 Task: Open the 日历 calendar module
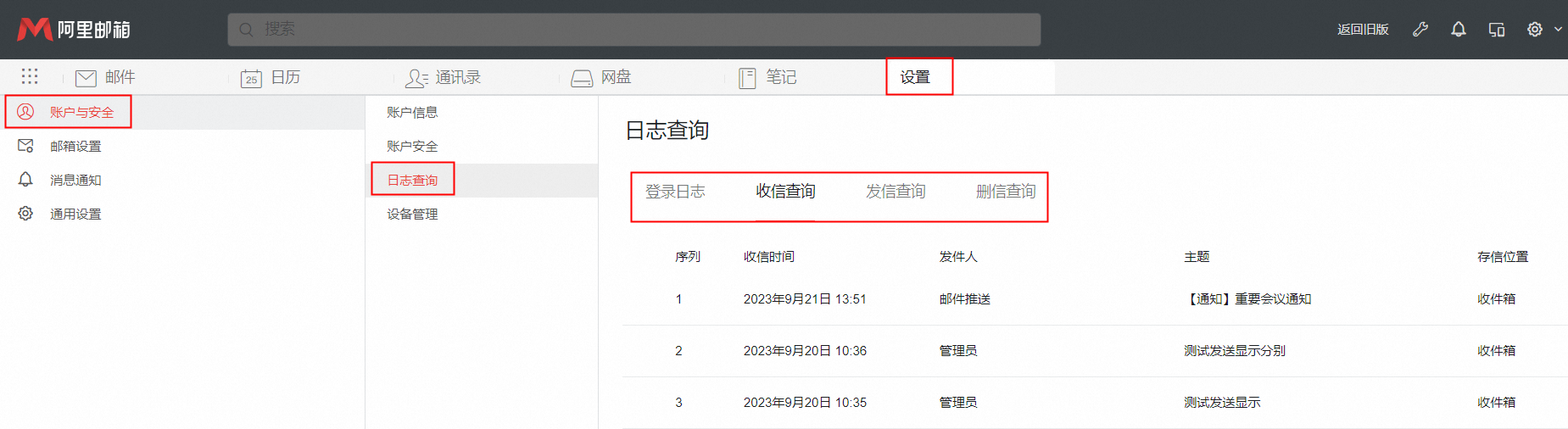tap(271, 78)
